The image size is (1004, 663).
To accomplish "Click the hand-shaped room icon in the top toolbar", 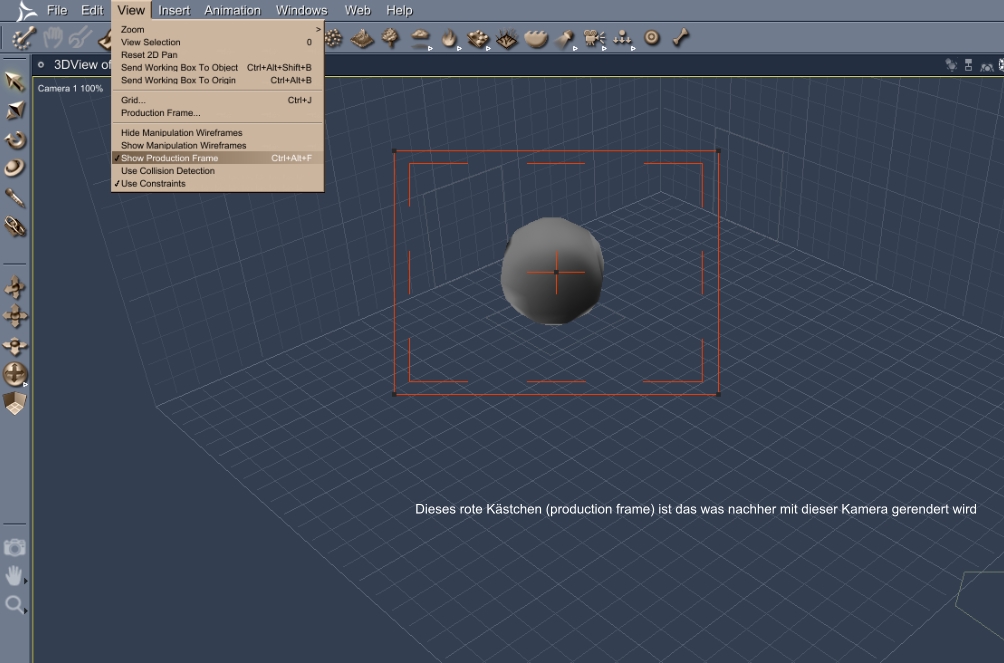I will (x=53, y=38).
